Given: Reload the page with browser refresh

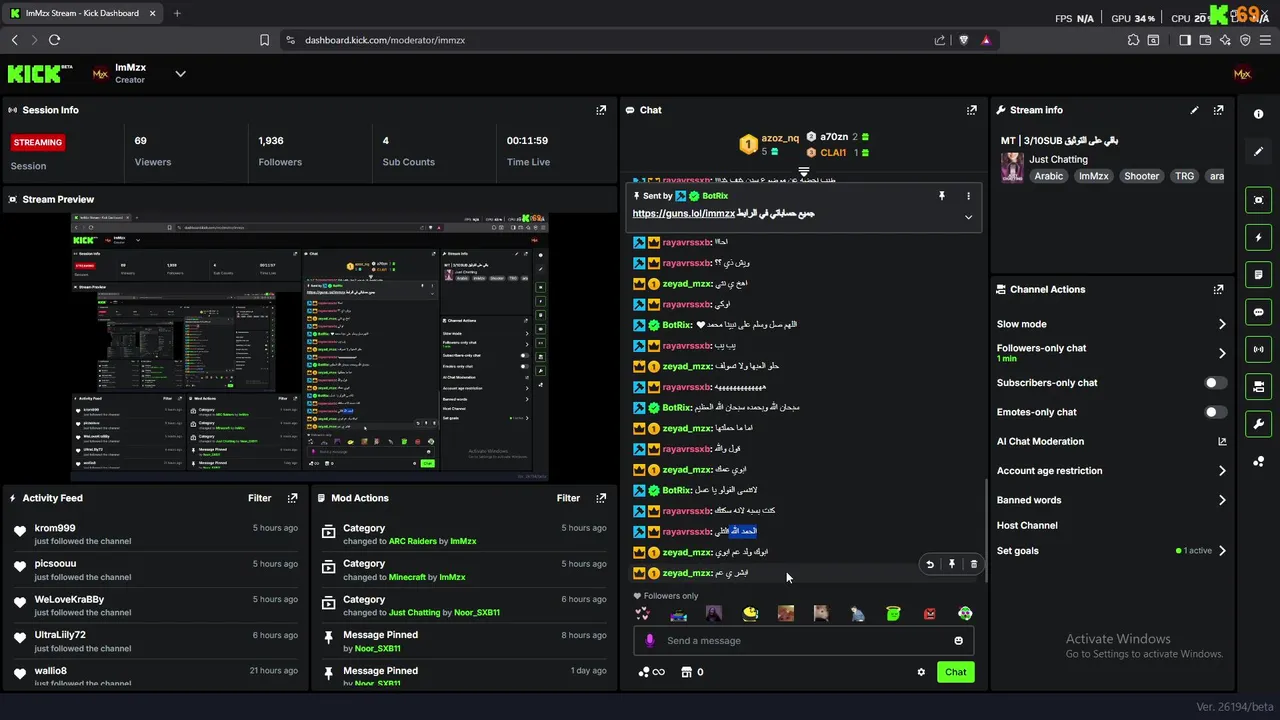Looking at the screenshot, I should tap(54, 40).
